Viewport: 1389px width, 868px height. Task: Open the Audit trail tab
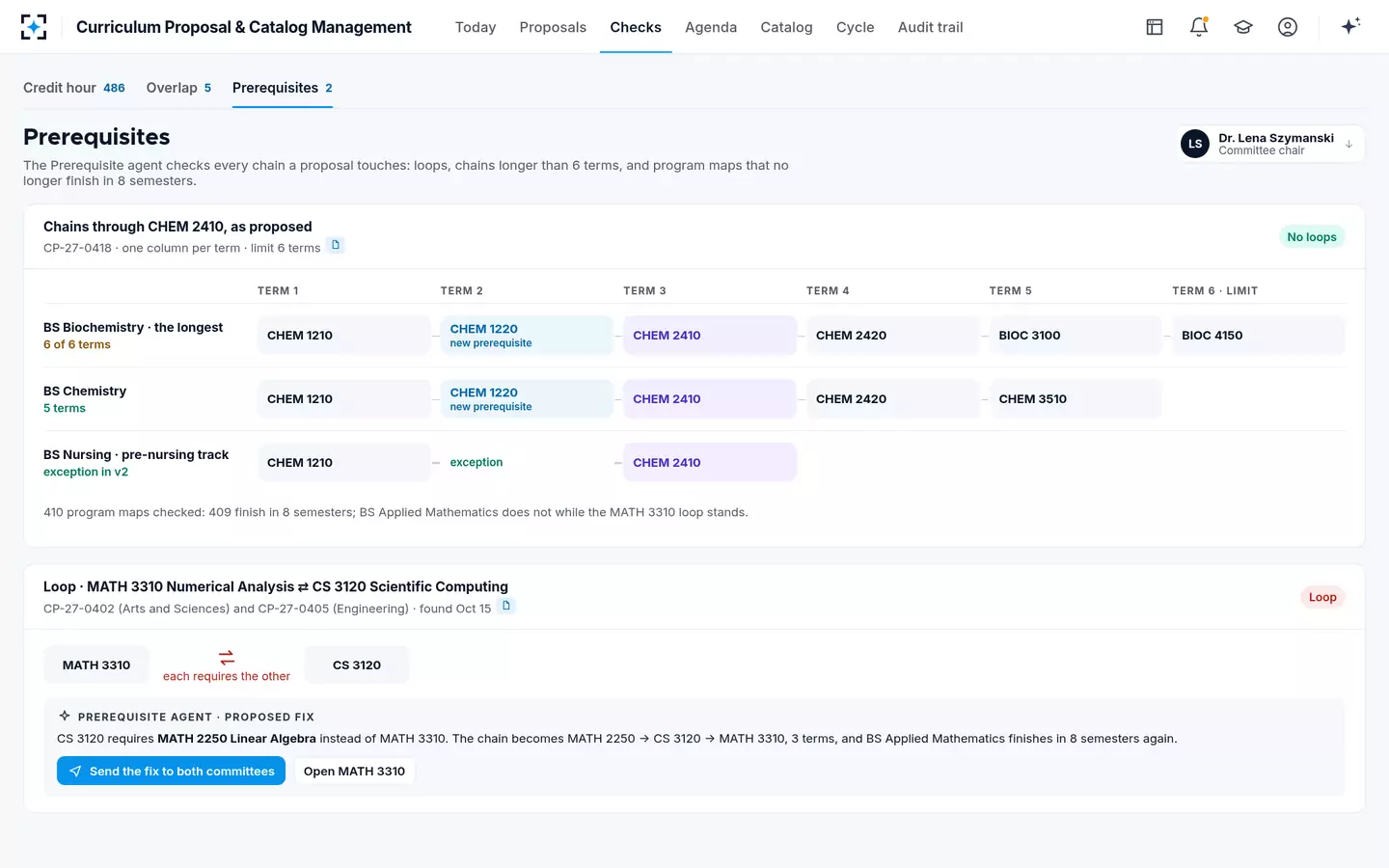[930, 27]
